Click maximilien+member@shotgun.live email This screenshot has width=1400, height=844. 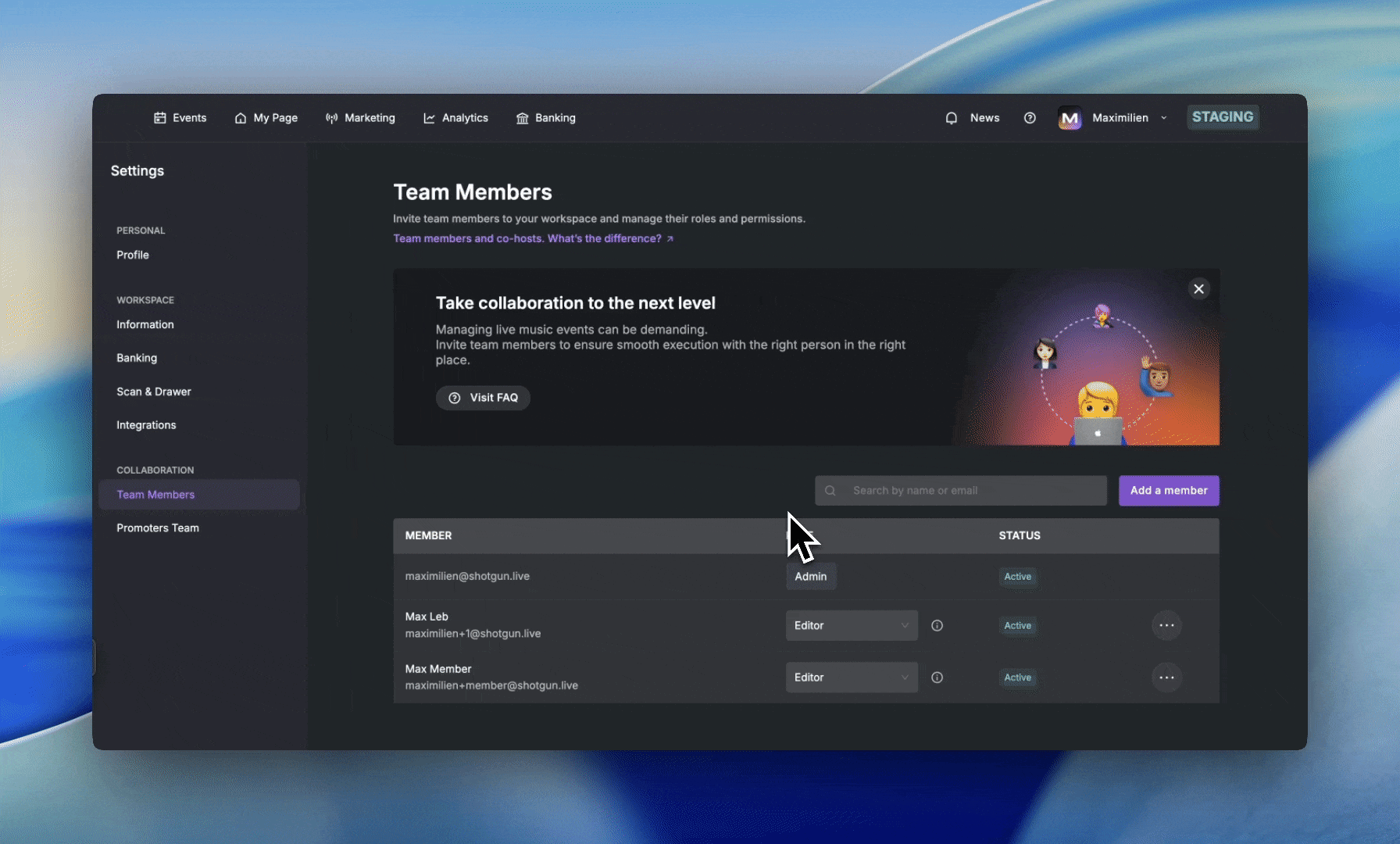coord(491,685)
